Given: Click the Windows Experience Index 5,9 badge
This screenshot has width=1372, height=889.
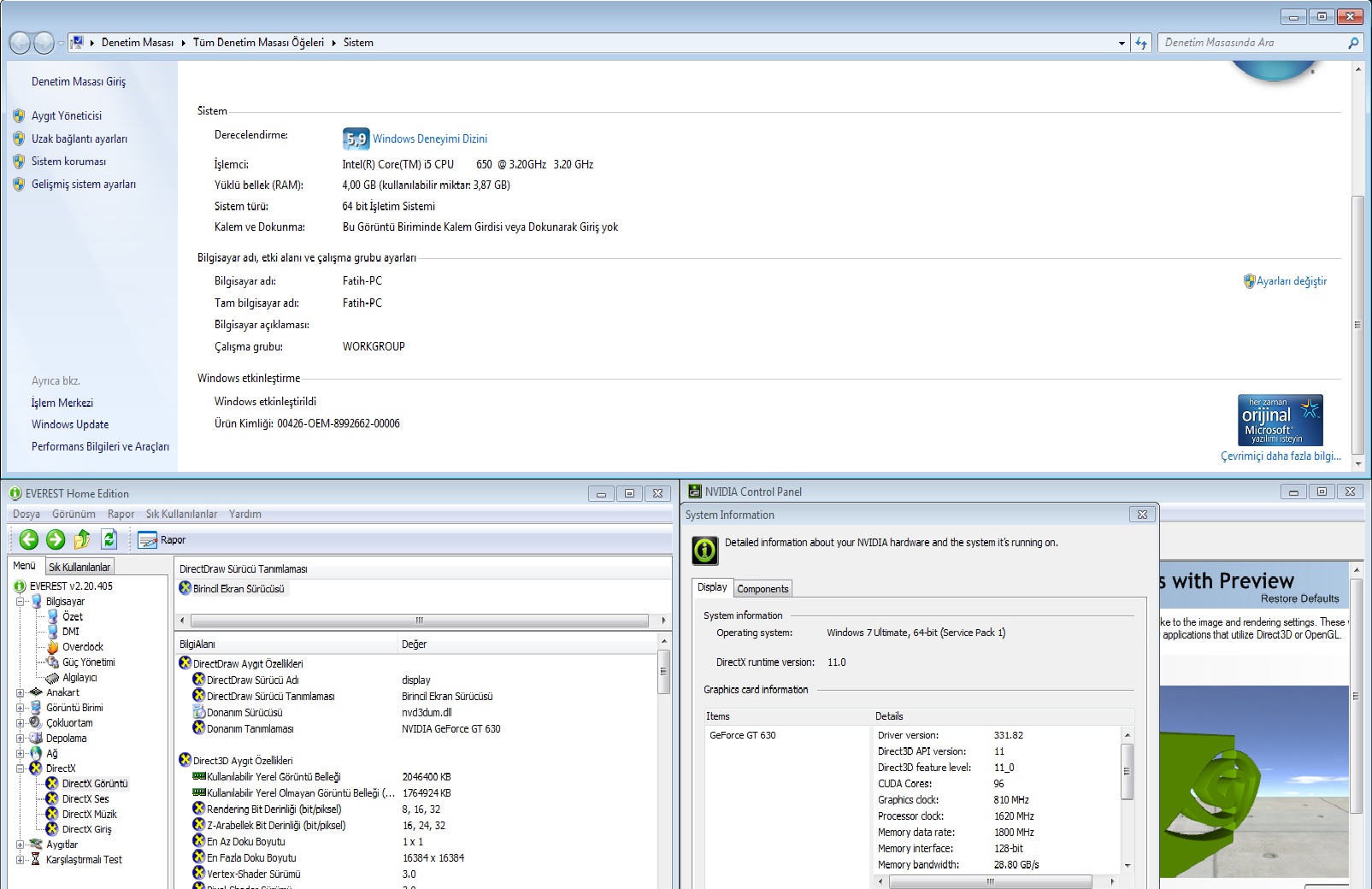Looking at the screenshot, I should click(355, 138).
